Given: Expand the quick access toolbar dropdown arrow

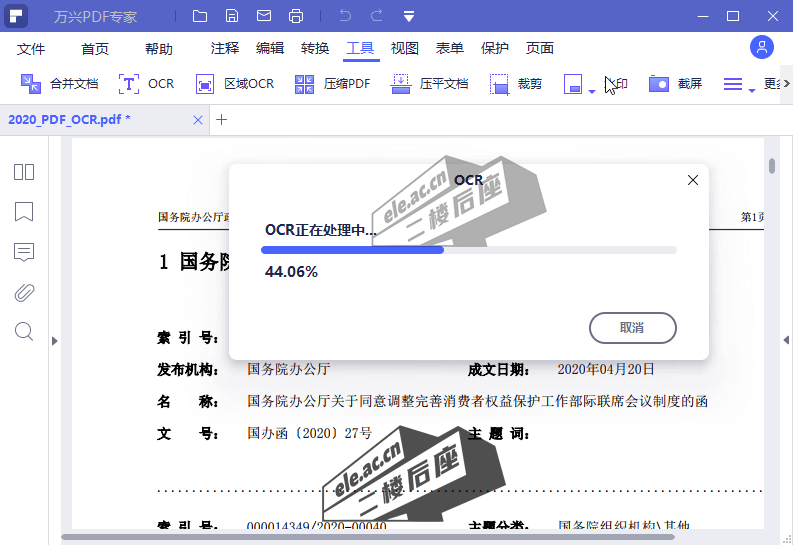Looking at the screenshot, I should pos(409,16).
